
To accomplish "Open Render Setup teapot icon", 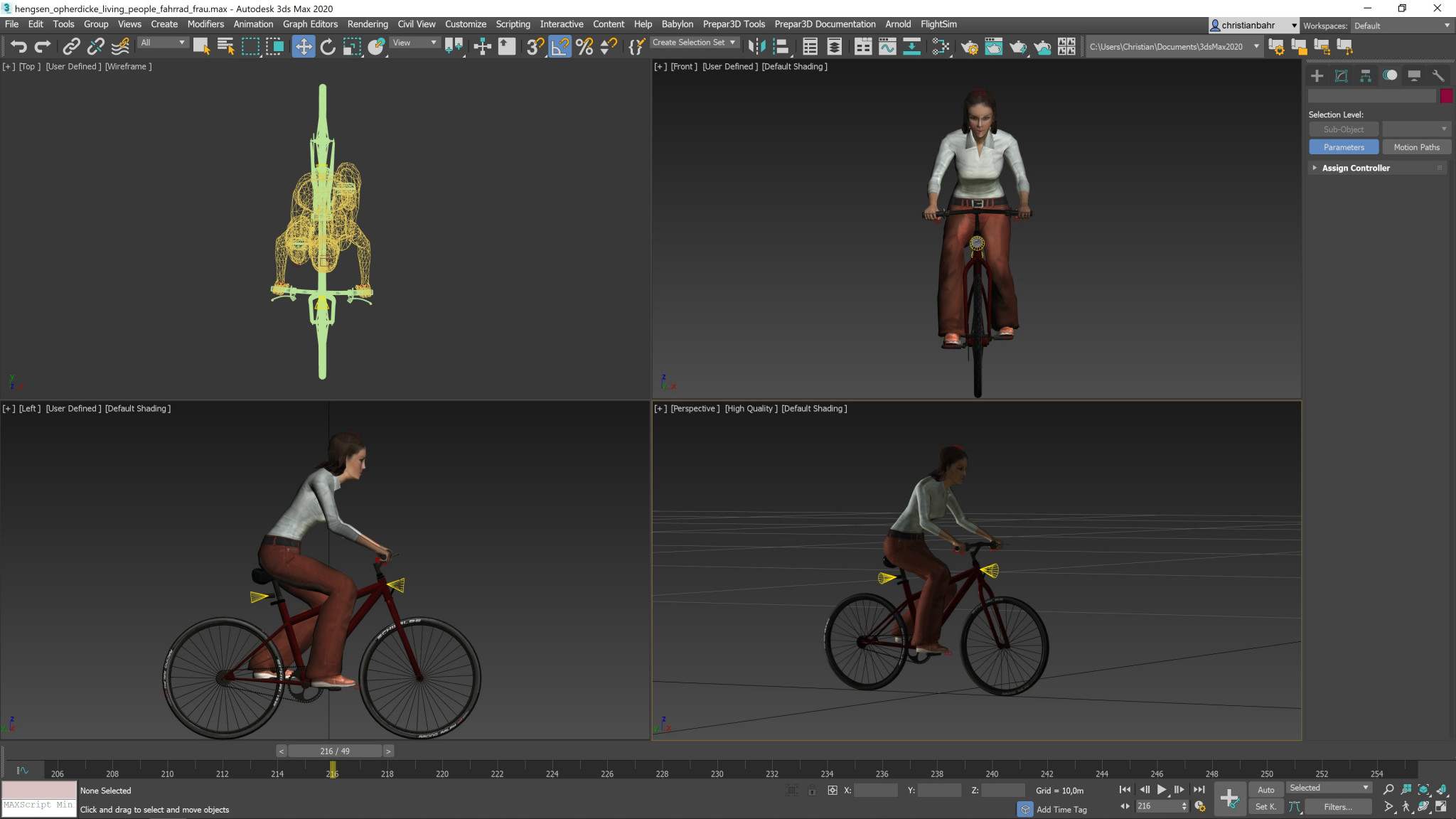I will point(970,47).
